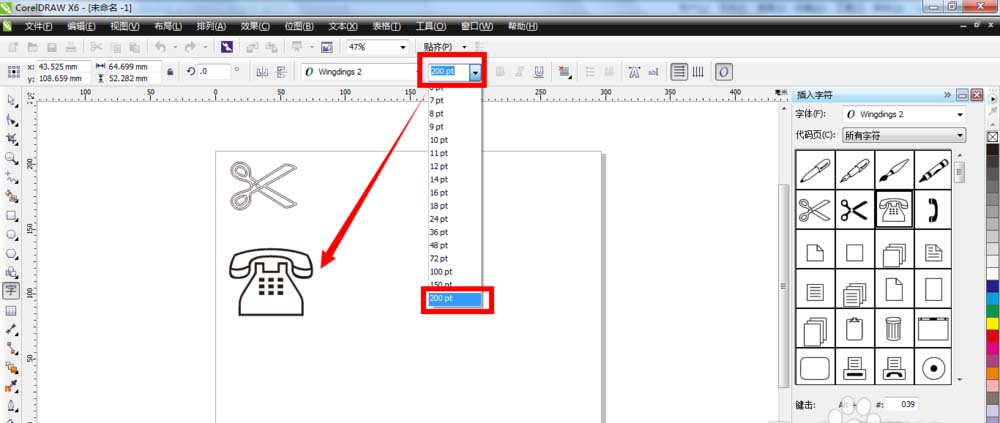Pick the red swatch in color palette
Screen dimensions: 1000x423
coord(992,336)
